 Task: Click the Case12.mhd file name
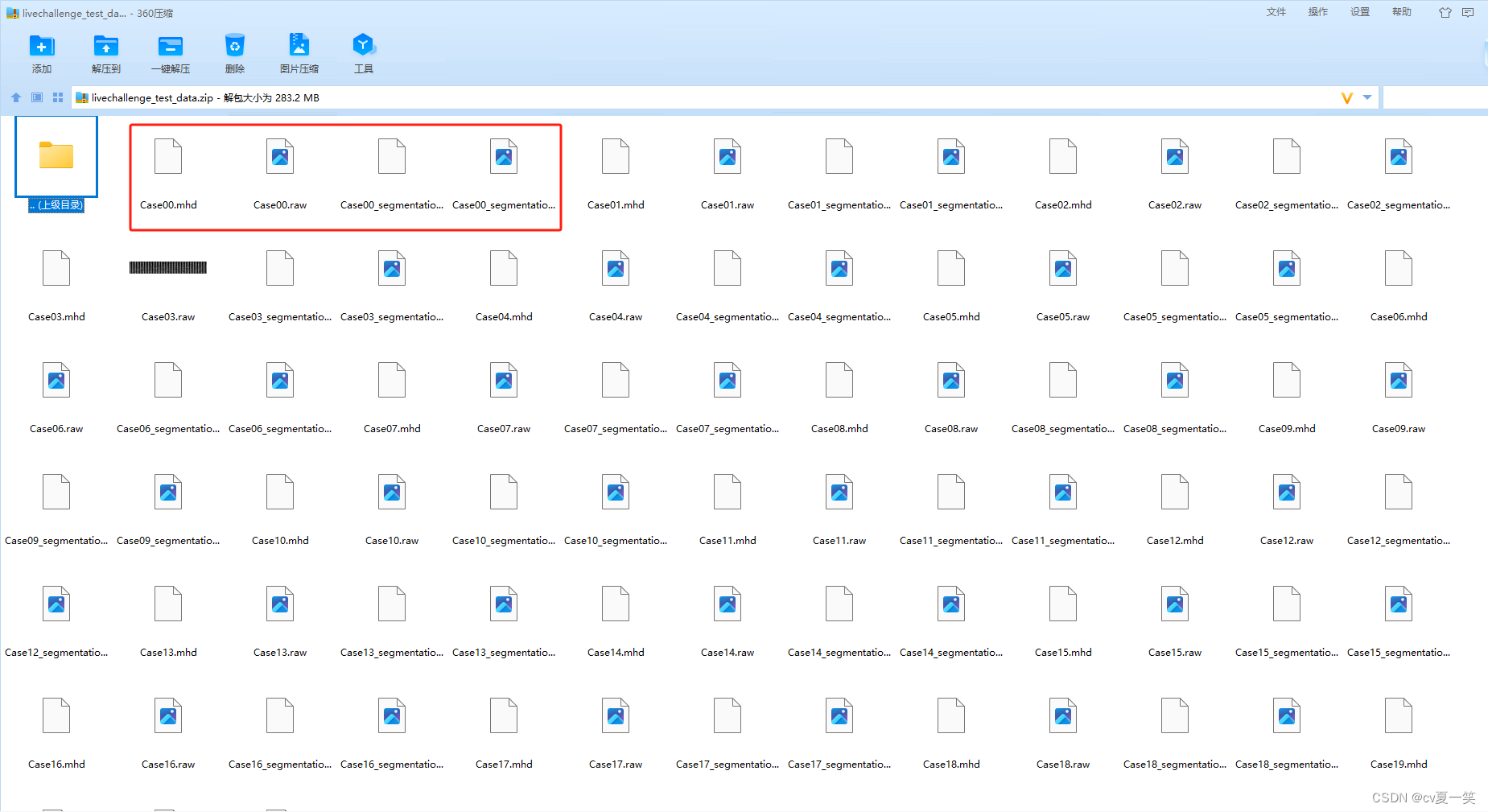(1175, 541)
